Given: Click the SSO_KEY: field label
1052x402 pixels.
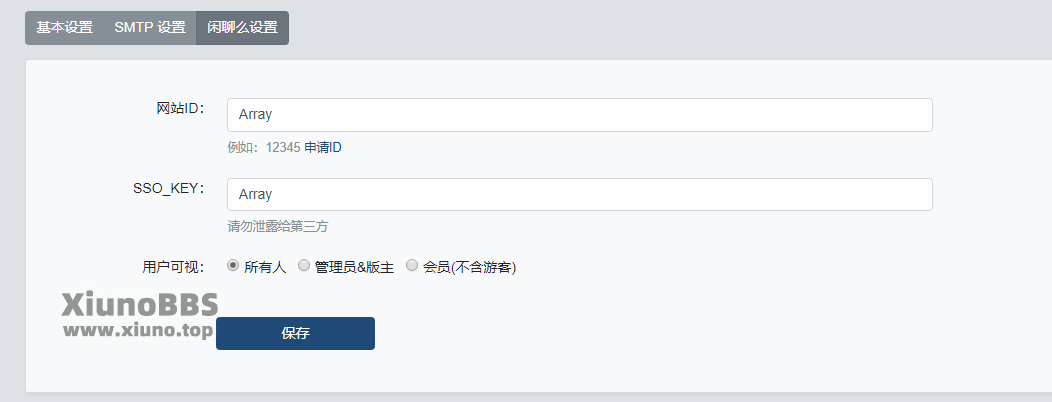Looking at the screenshot, I should click(x=168, y=189).
